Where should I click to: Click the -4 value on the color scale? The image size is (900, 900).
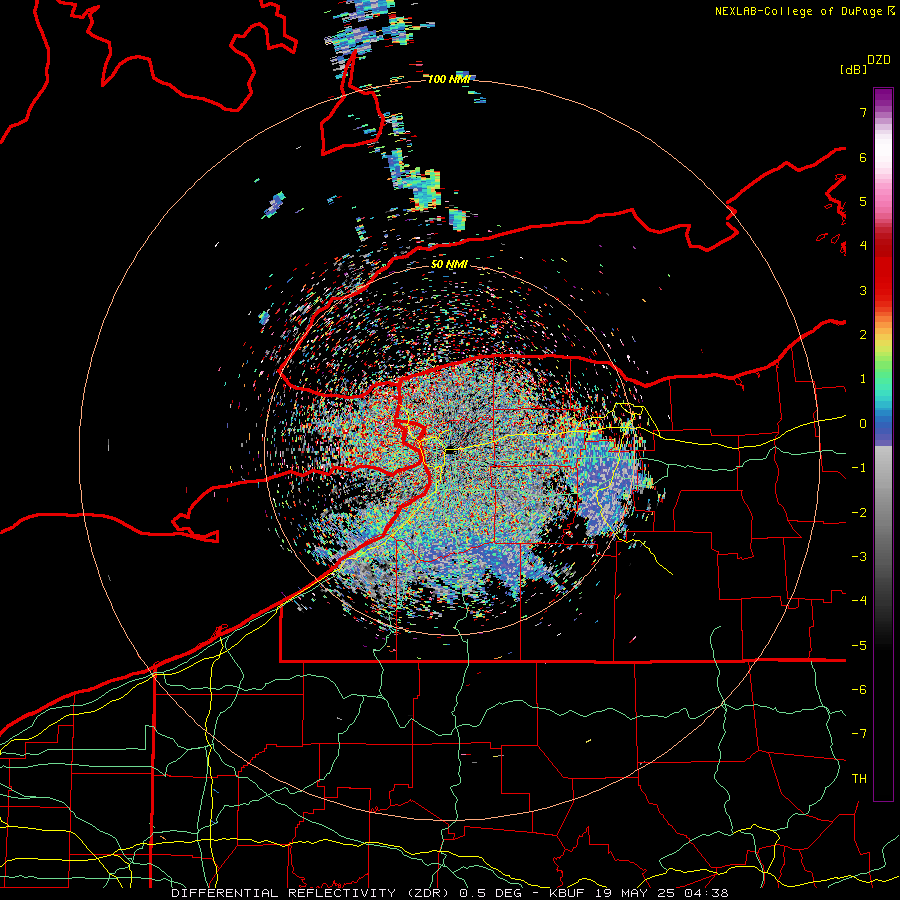pyautogui.click(x=859, y=601)
